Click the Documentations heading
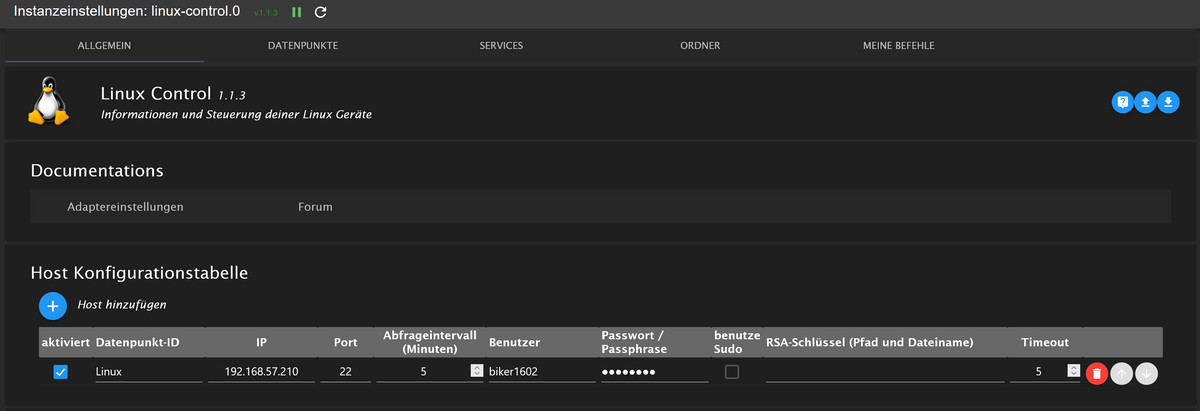The height and width of the screenshot is (411, 1200). point(97,171)
